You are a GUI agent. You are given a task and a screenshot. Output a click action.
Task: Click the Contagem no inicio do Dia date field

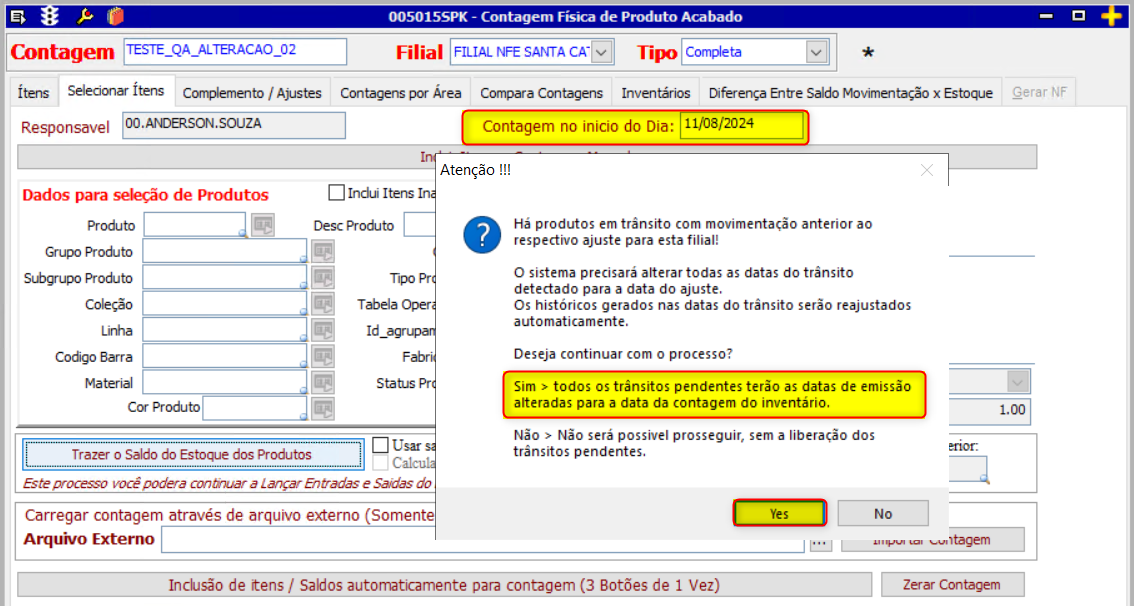coord(741,126)
